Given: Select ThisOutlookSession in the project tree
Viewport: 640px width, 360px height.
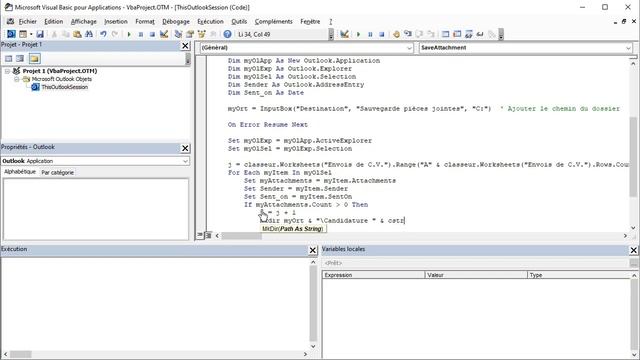Looking at the screenshot, I should pyautogui.click(x=64, y=87).
